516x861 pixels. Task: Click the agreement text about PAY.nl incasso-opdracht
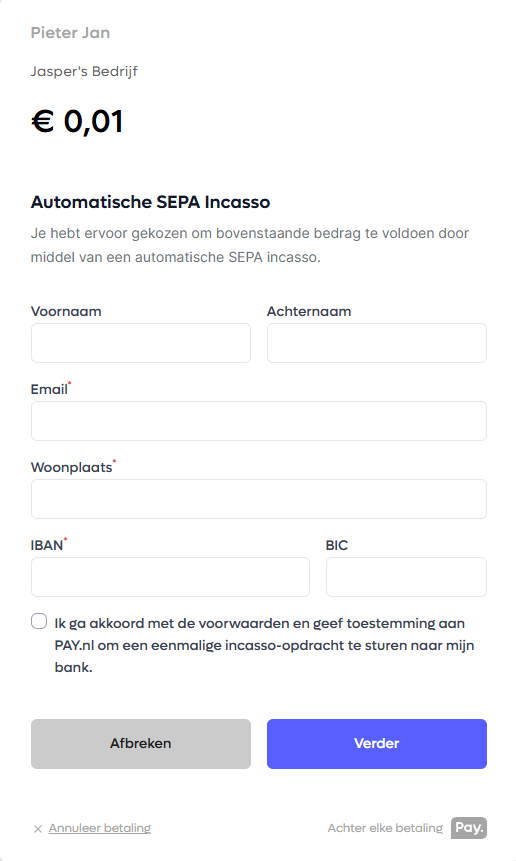click(x=264, y=645)
